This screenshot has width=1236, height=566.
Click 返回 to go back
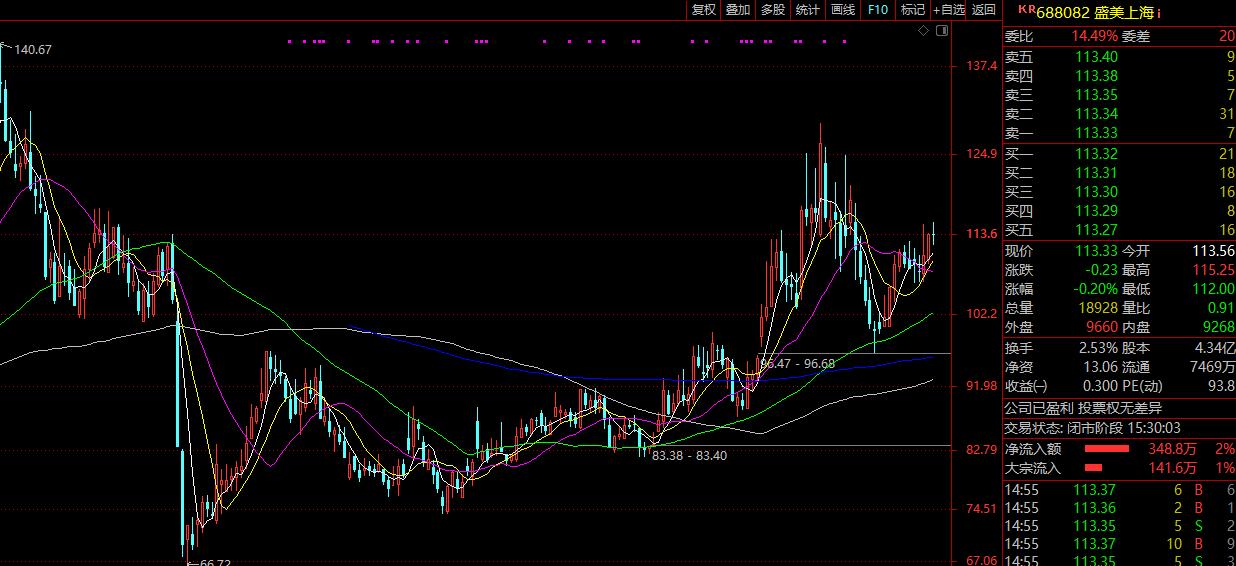[984, 10]
